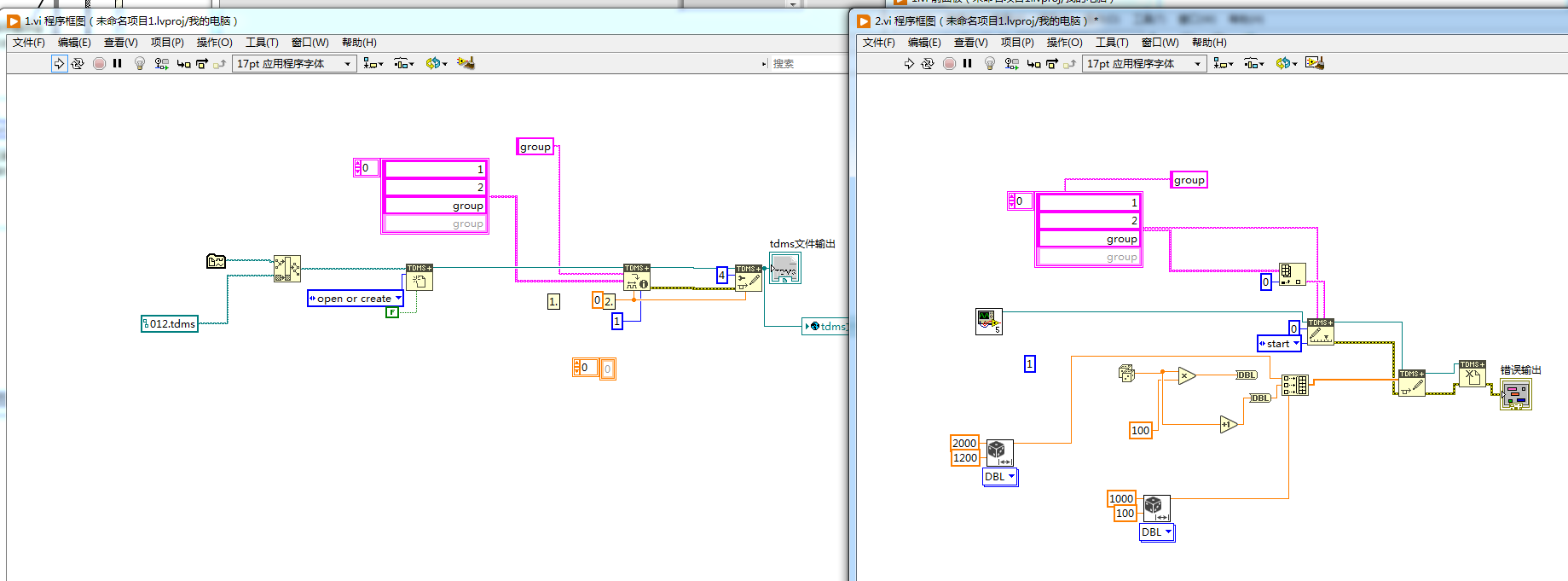Start continuous run in 1.vi window
1568x581 pixels.
tap(78, 63)
